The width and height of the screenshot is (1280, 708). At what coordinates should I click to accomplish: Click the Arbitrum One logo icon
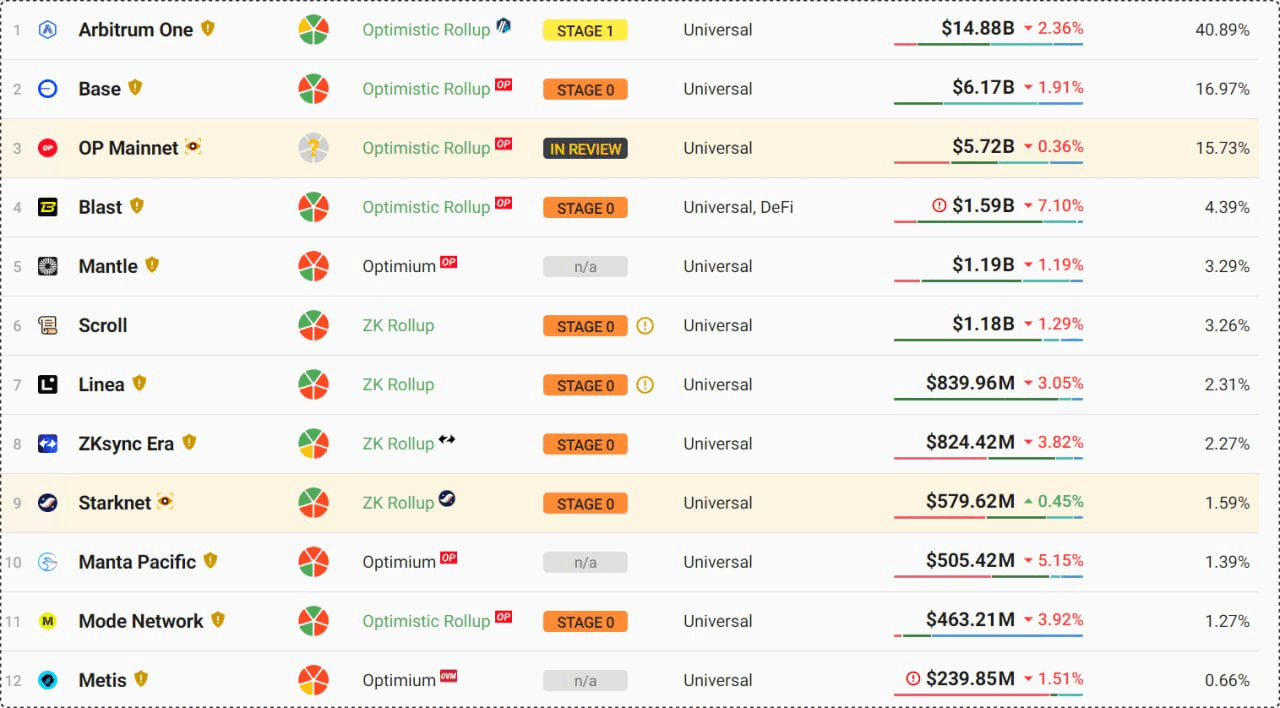pos(47,30)
